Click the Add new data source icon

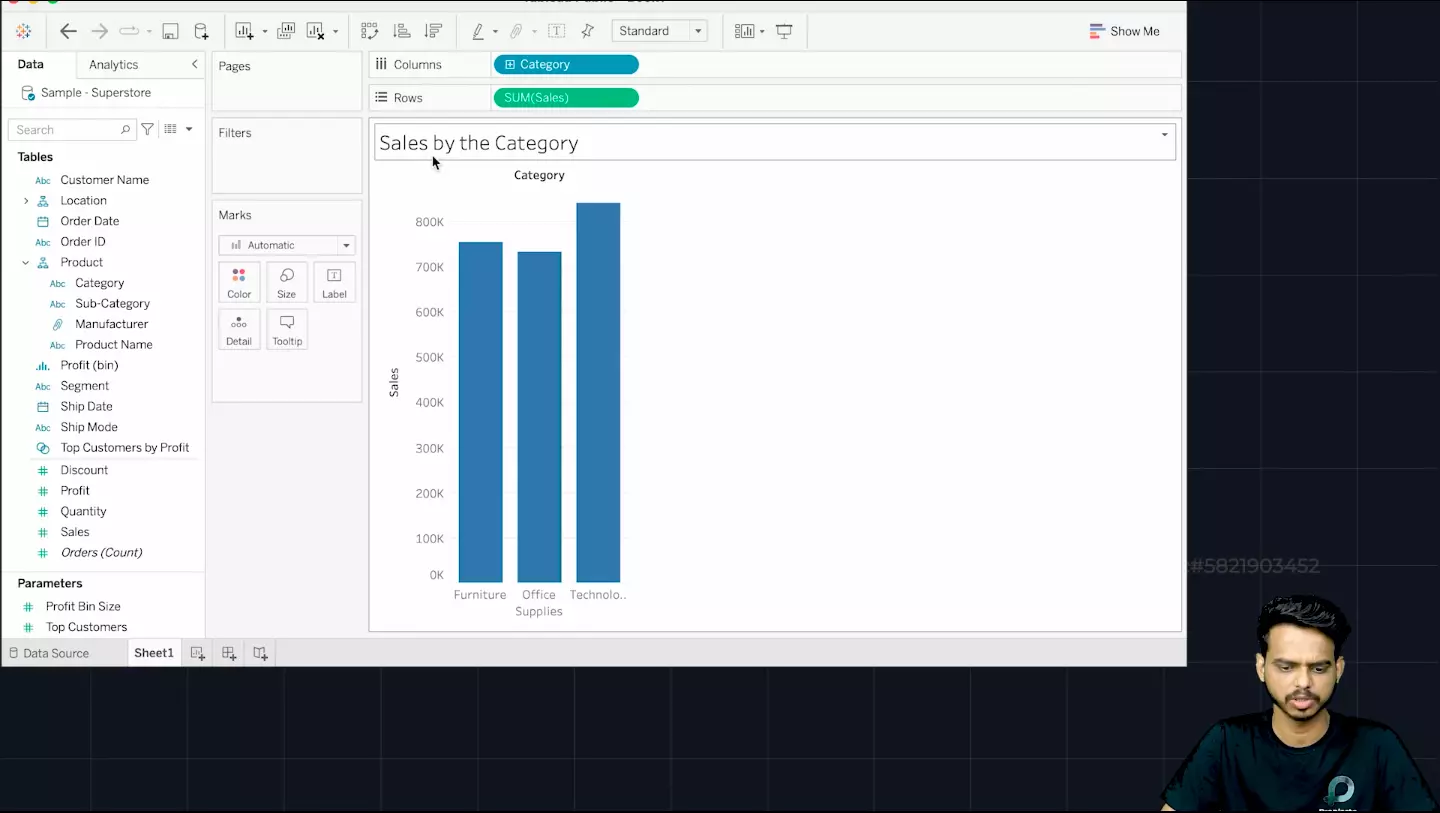[201, 31]
